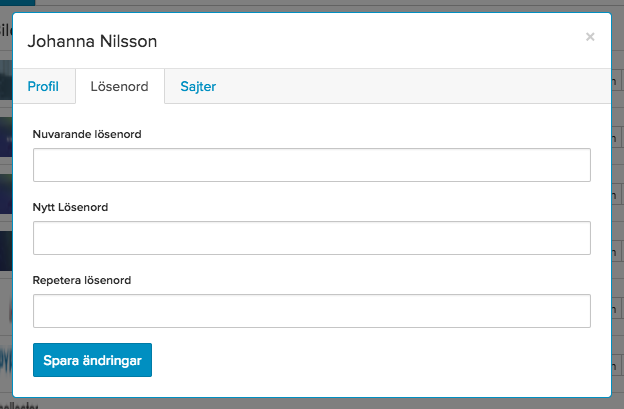
Task: Click the Nytt Lösenord label text
Action: [70, 207]
